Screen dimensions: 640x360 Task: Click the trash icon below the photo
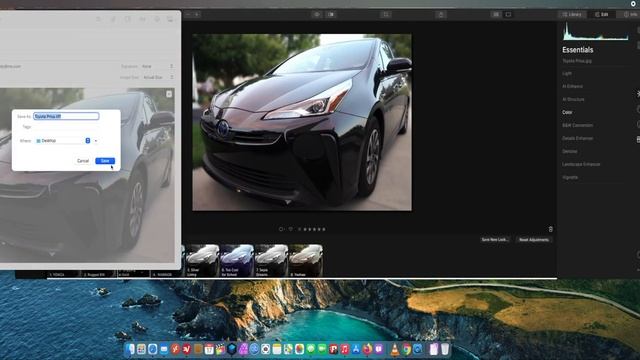pyautogui.click(x=550, y=229)
